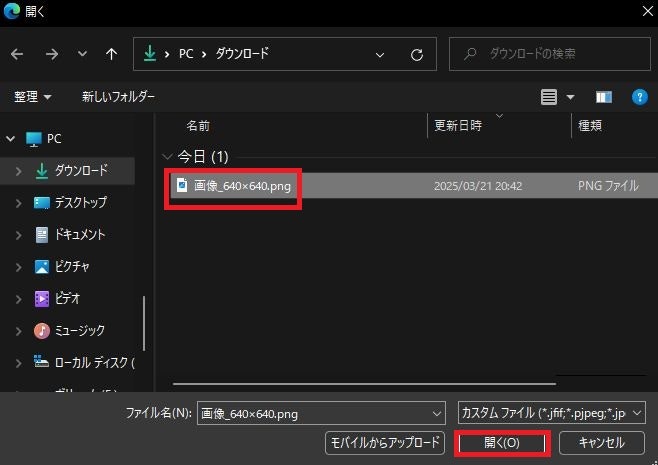
Task: Expand the address bar history dropdown
Action: 380,55
